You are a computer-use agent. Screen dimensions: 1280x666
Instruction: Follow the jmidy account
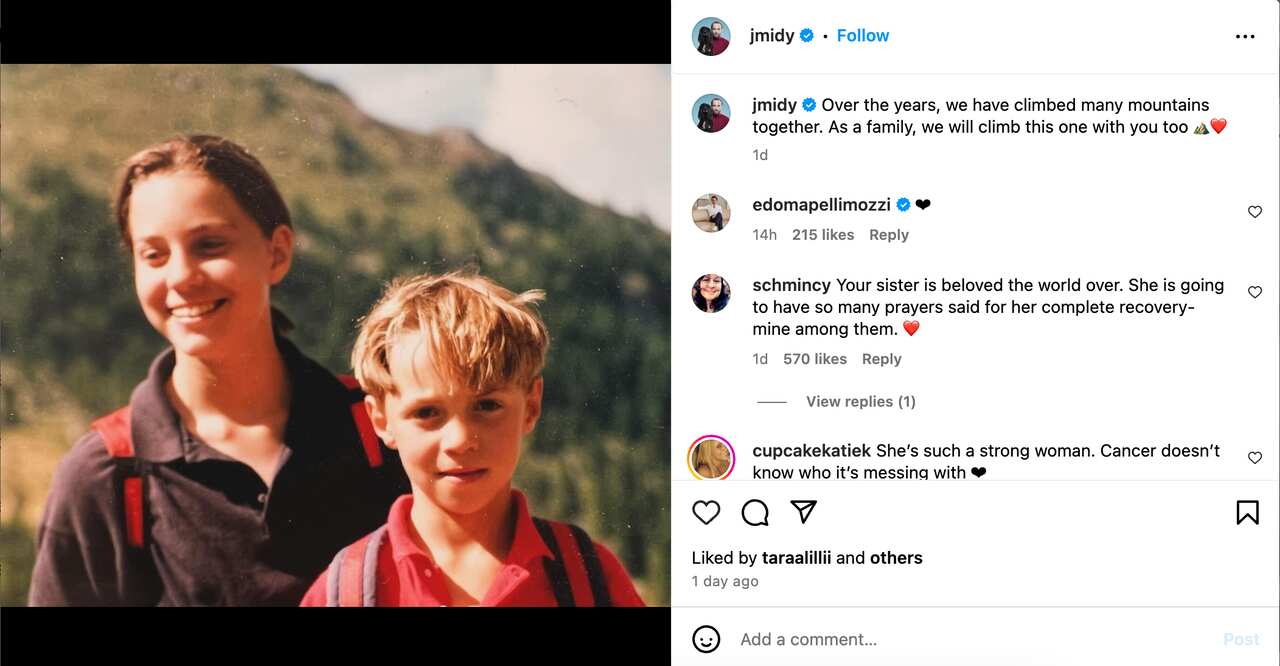click(x=862, y=36)
